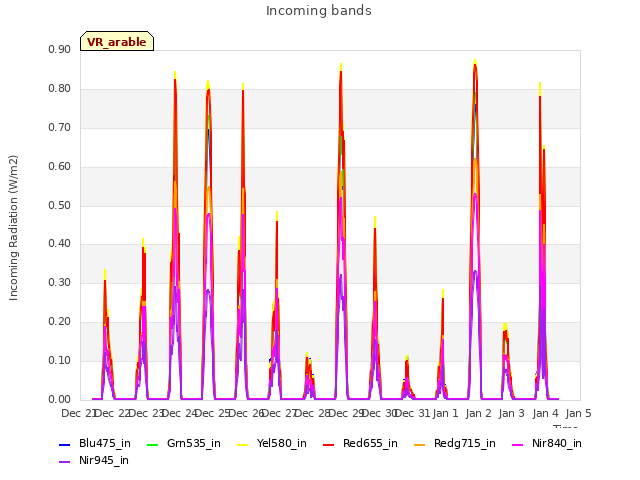Screen dimensions: 640x480
Task: Click the Incoming Radiation (W/m2) axis label
Action: click(13, 228)
